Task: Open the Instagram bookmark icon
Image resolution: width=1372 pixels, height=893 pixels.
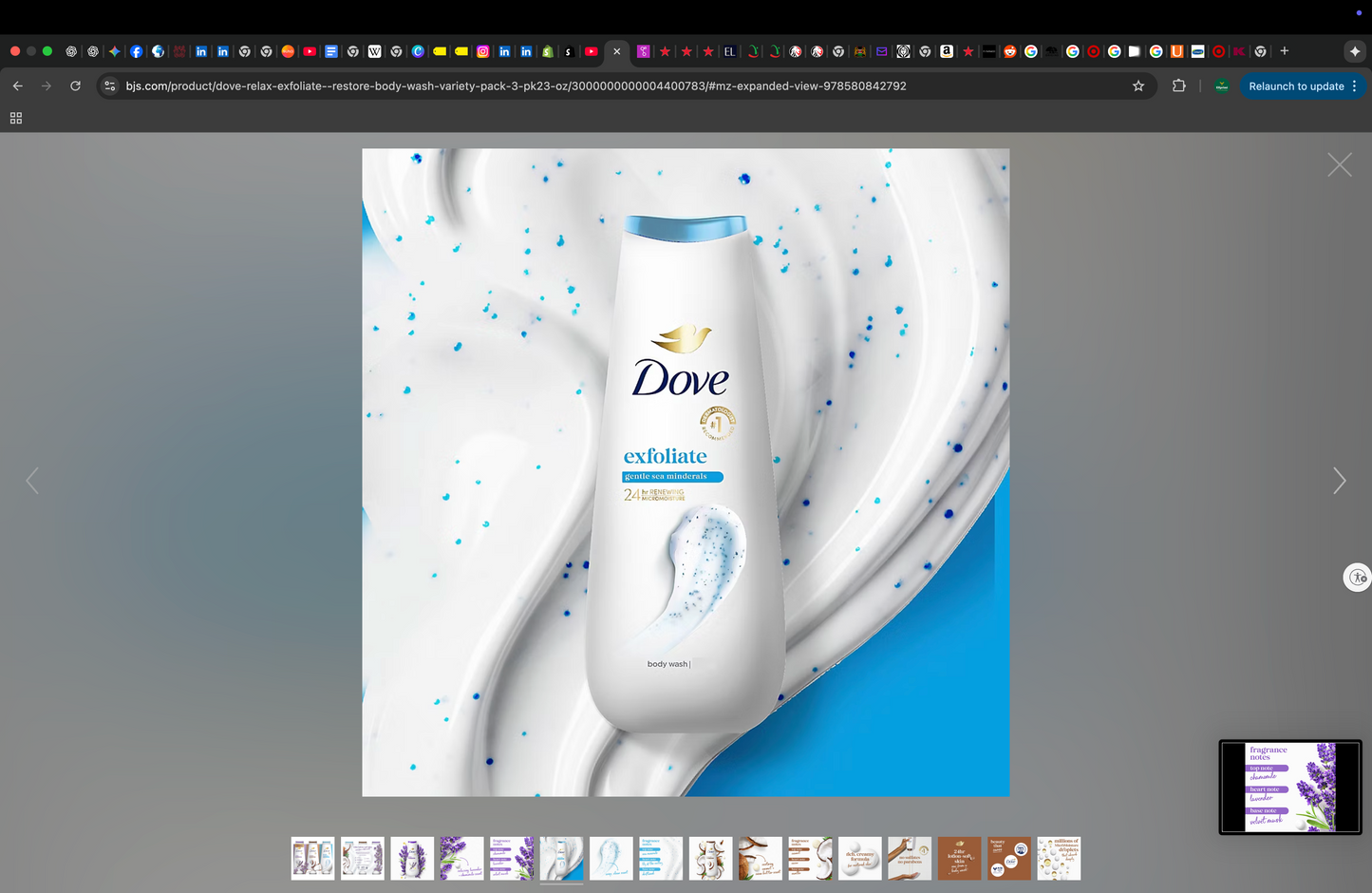Action: click(482, 51)
